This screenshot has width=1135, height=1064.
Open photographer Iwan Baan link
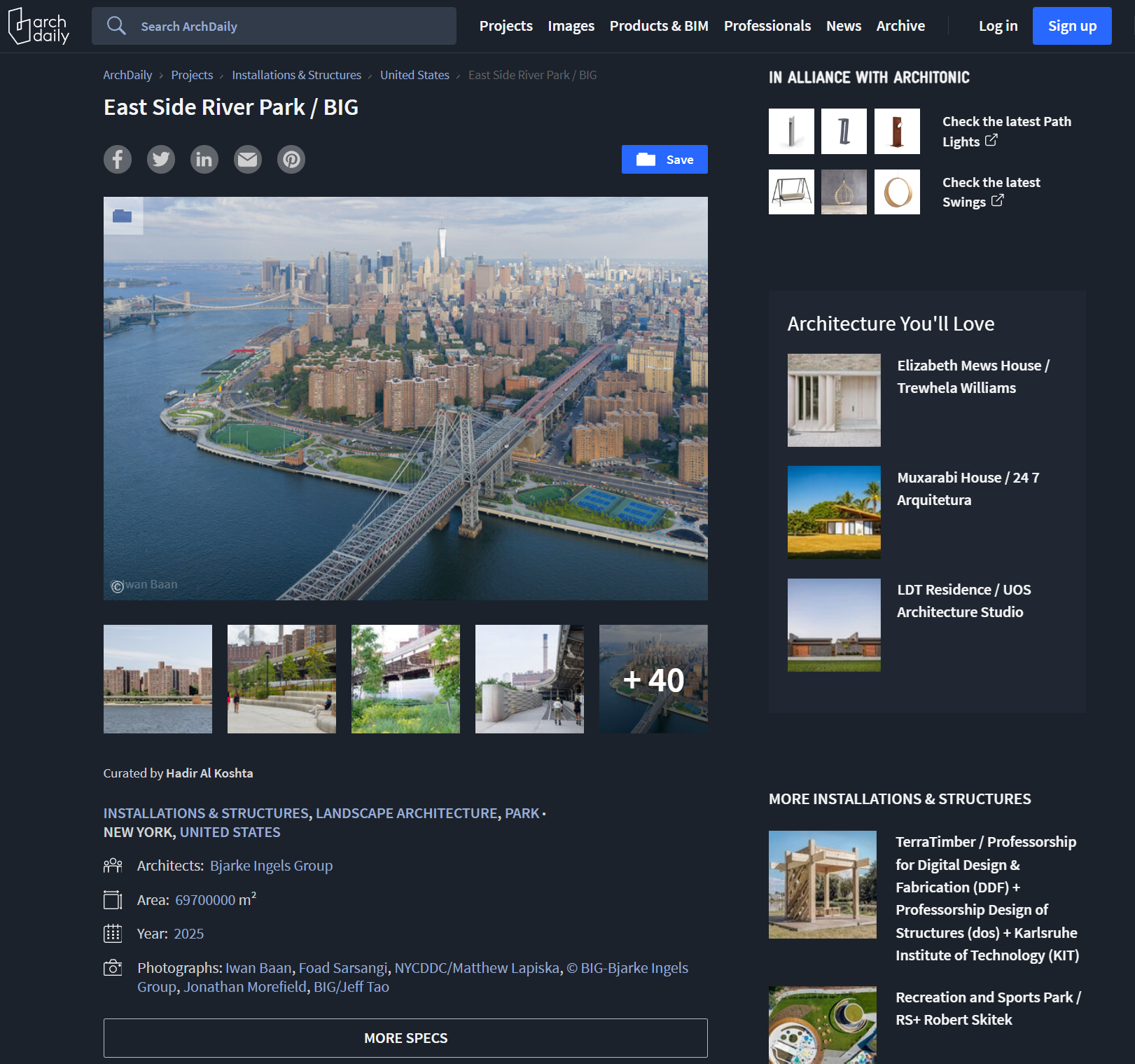click(x=258, y=968)
